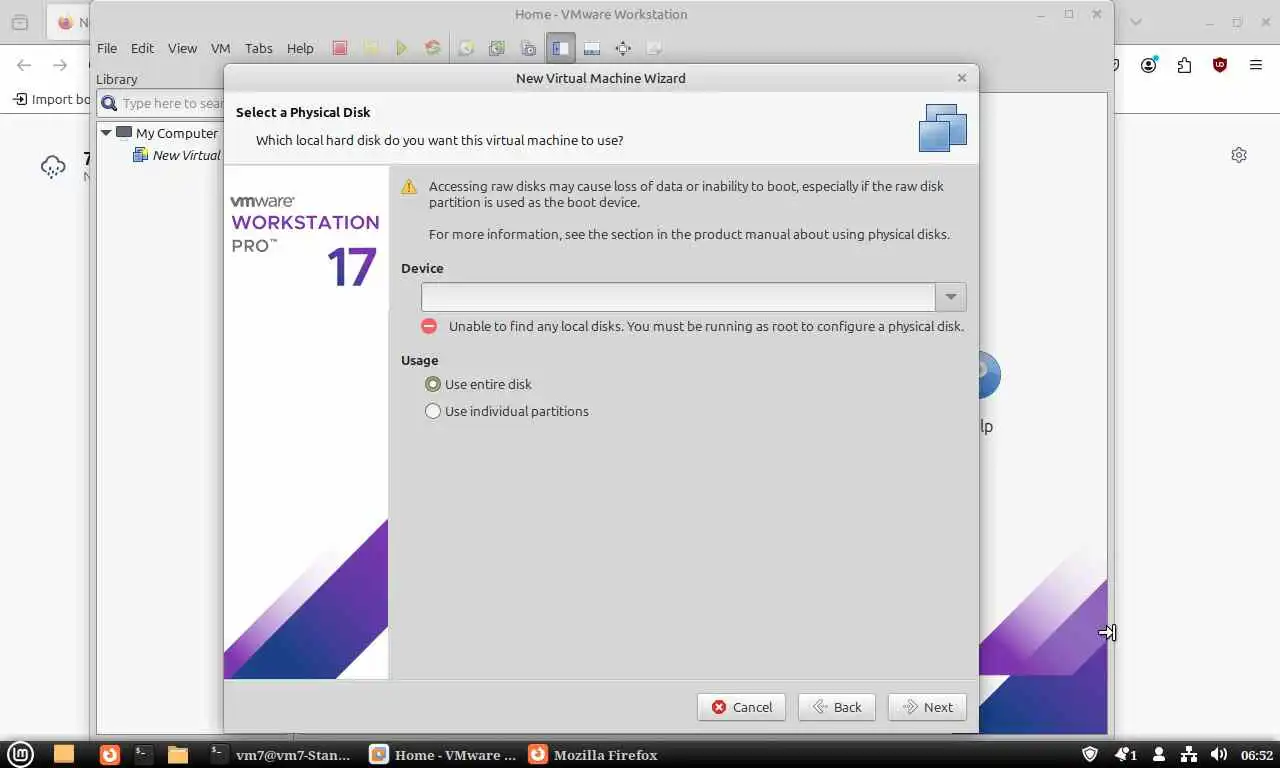Click the volume icon in the system tray
The height and width of the screenshot is (768, 1280).
(1218, 754)
